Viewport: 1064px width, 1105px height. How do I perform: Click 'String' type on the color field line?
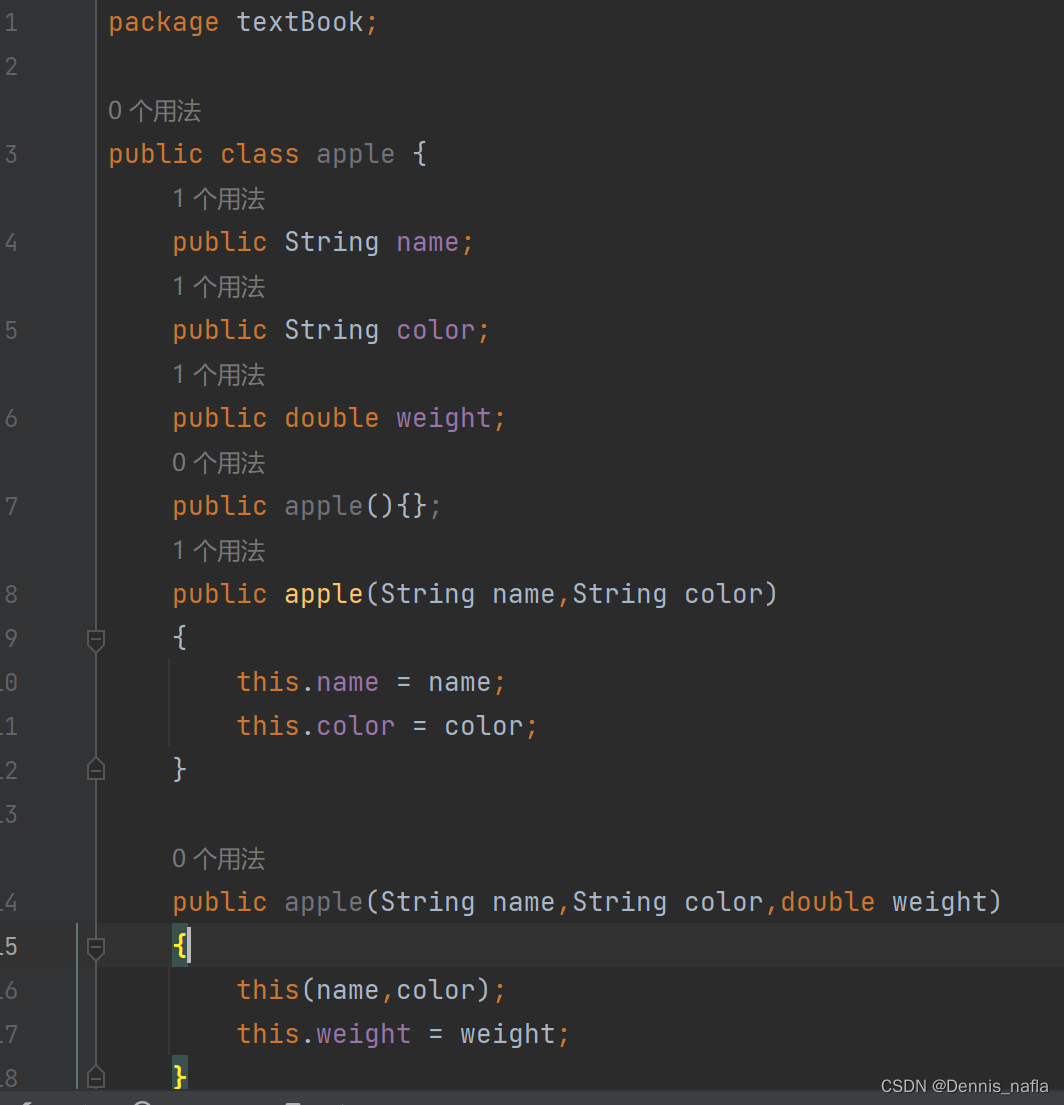click(x=332, y=331)
